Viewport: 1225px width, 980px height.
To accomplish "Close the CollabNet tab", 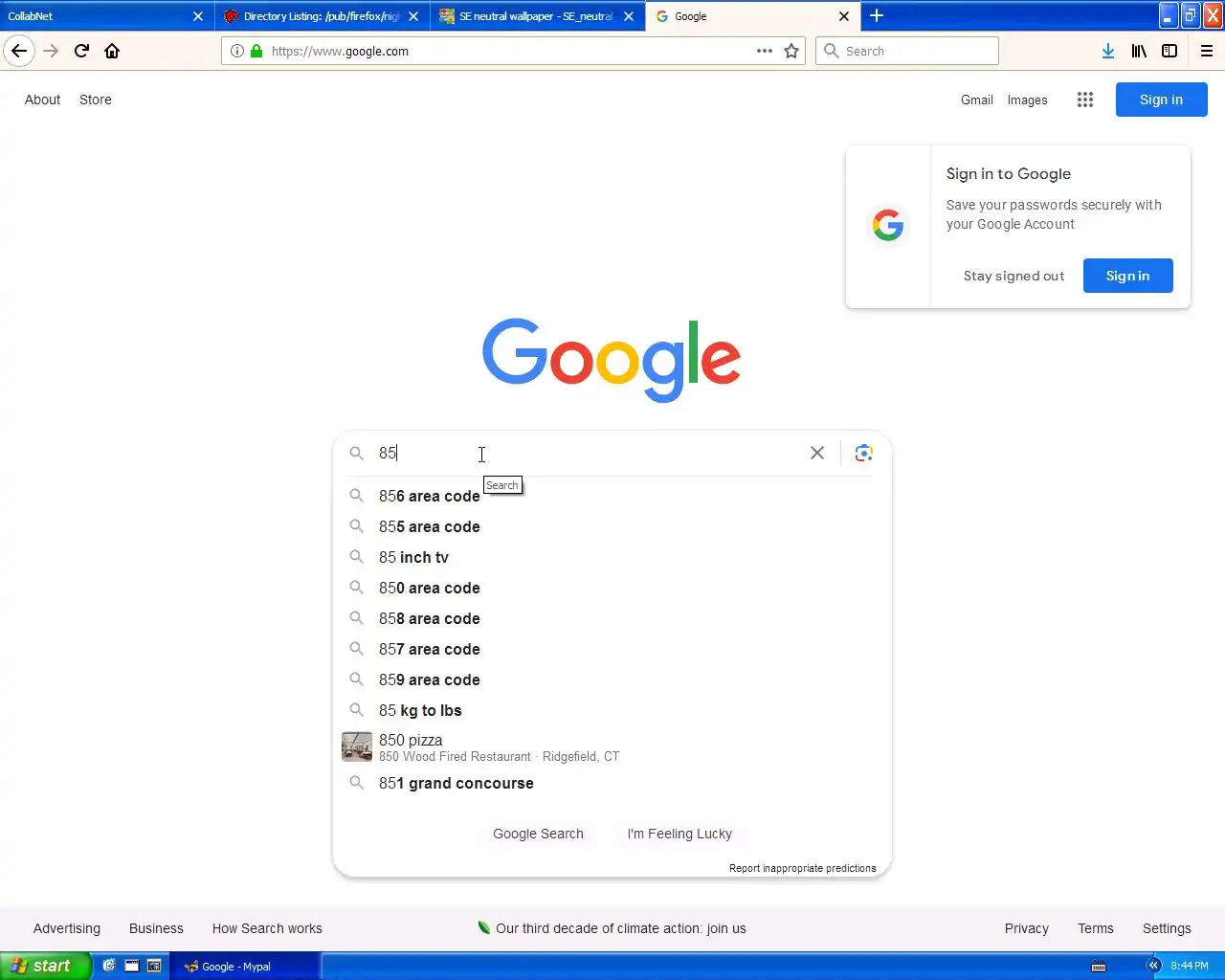I will (198, 16).
